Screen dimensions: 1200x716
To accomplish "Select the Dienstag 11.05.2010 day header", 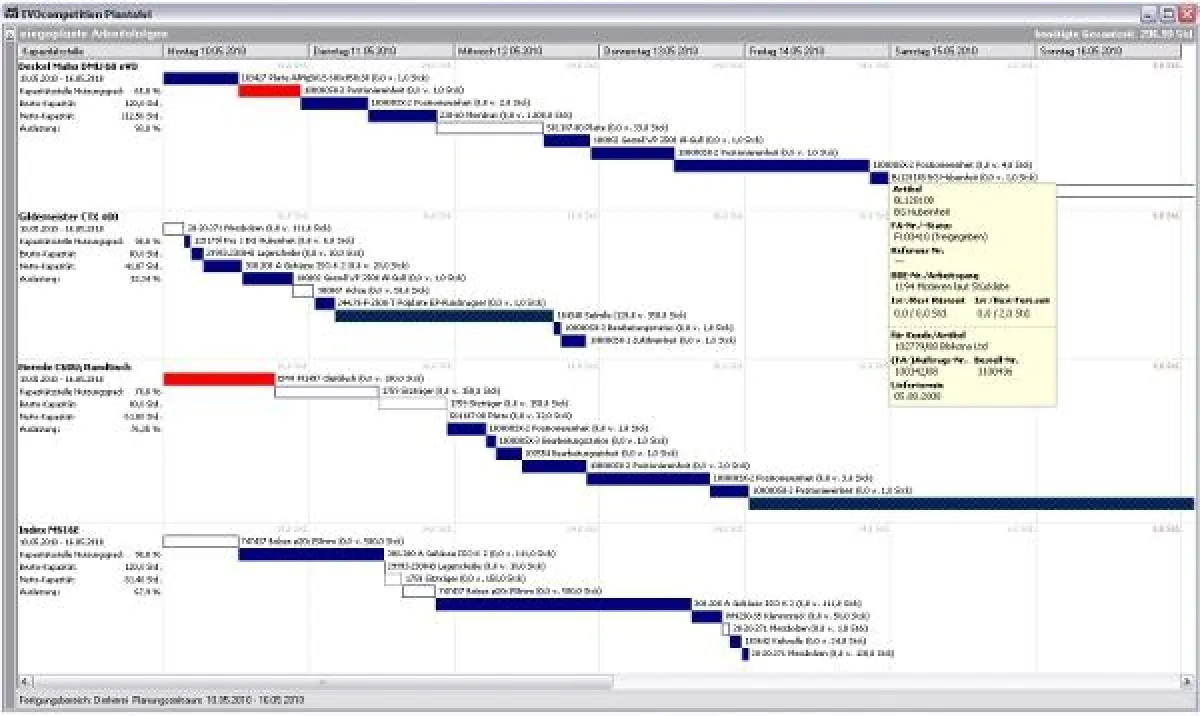I will tap(382, 49).
